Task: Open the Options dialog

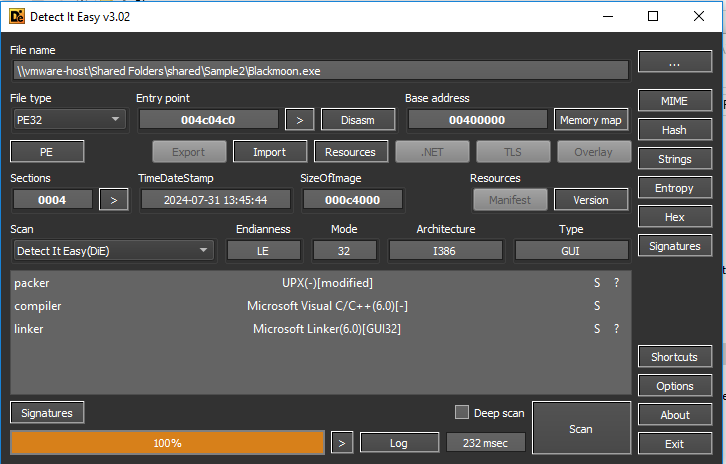Action: [675, 386]
